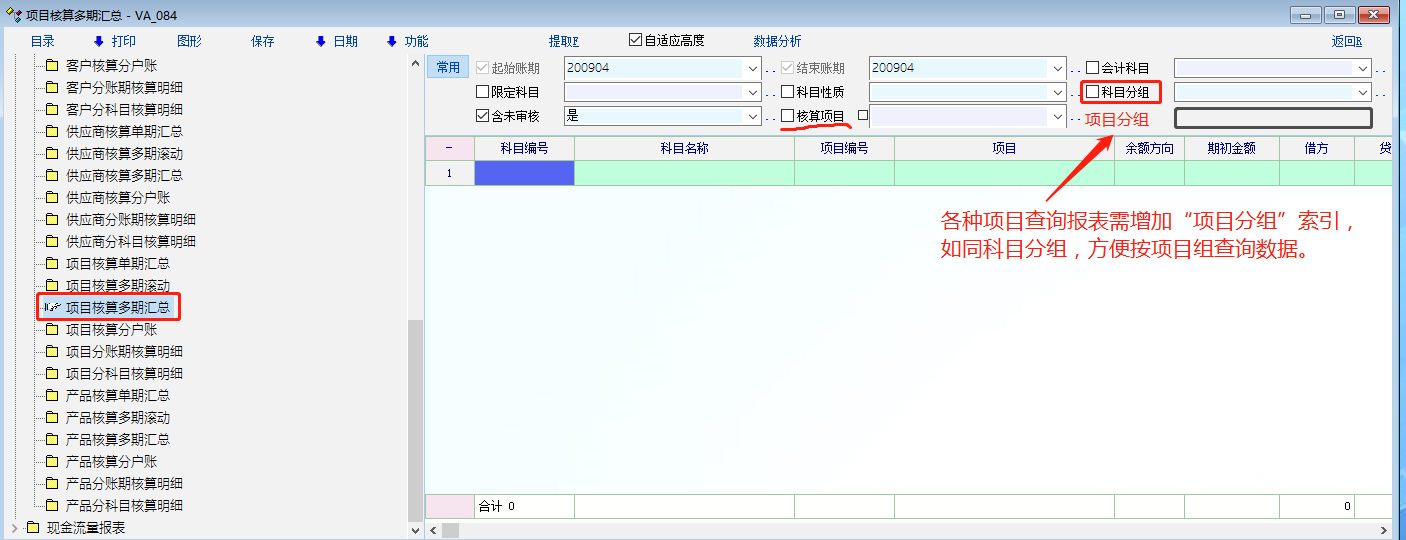Expand the 现金流量报表 tree node
1406x540 pixels.
click(14, 528)
